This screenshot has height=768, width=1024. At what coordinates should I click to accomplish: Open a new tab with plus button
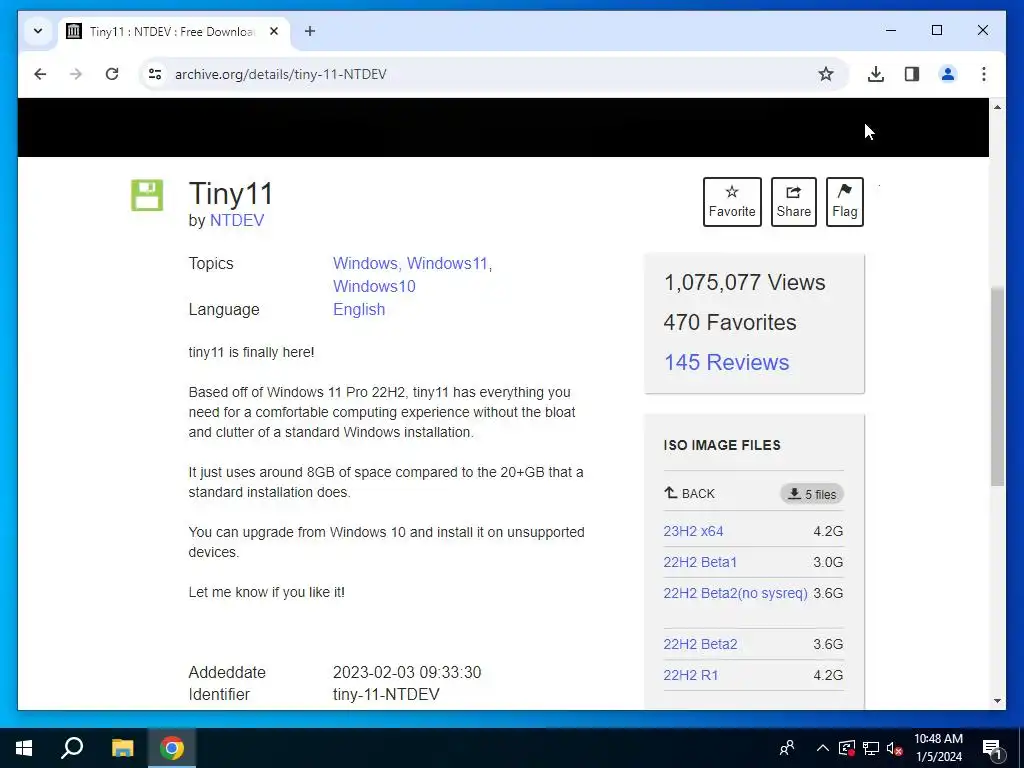(x=310, y=31)
